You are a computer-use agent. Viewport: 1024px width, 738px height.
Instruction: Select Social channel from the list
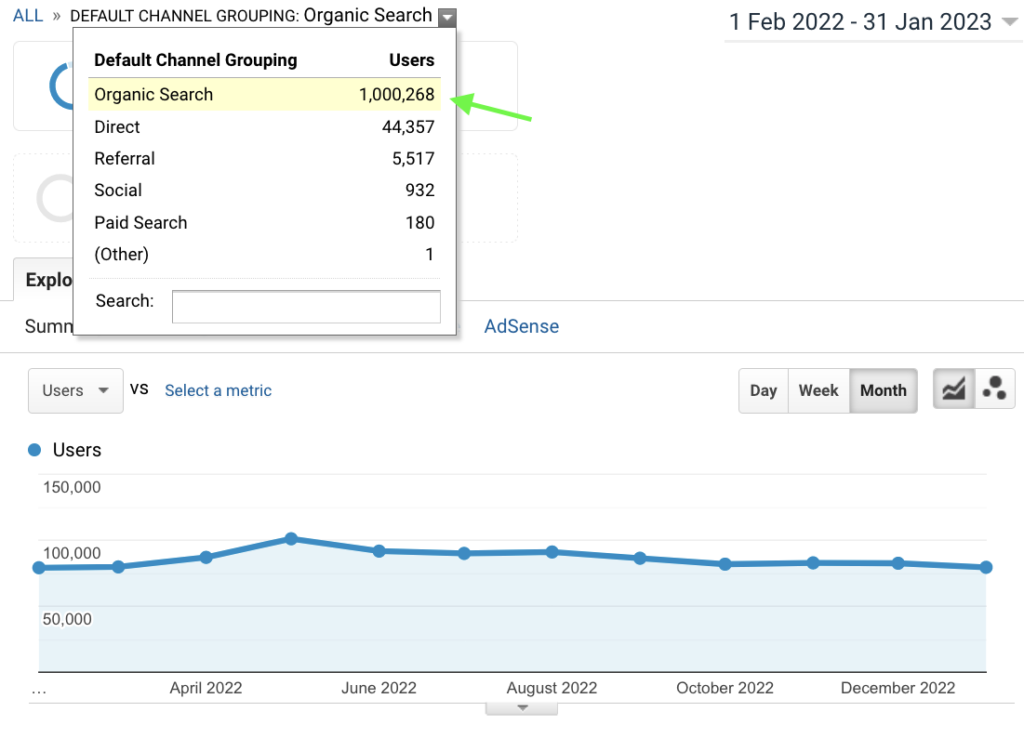[118, 190]
